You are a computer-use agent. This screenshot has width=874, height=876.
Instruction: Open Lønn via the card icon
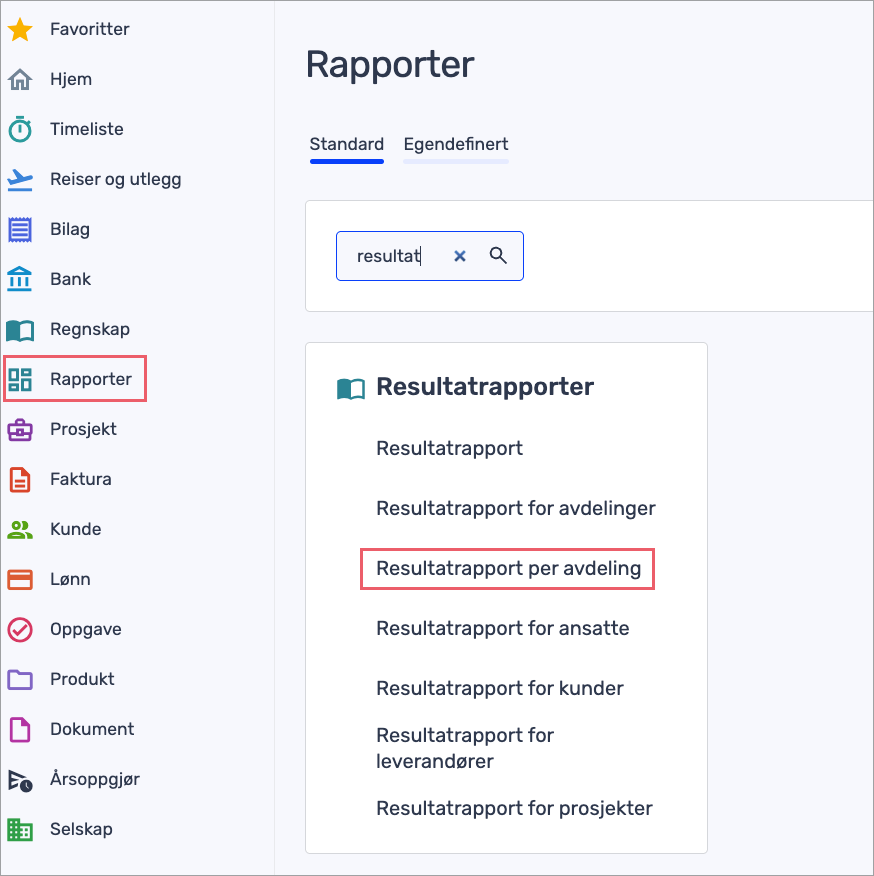pyautogui.click(x=20, y=580)
